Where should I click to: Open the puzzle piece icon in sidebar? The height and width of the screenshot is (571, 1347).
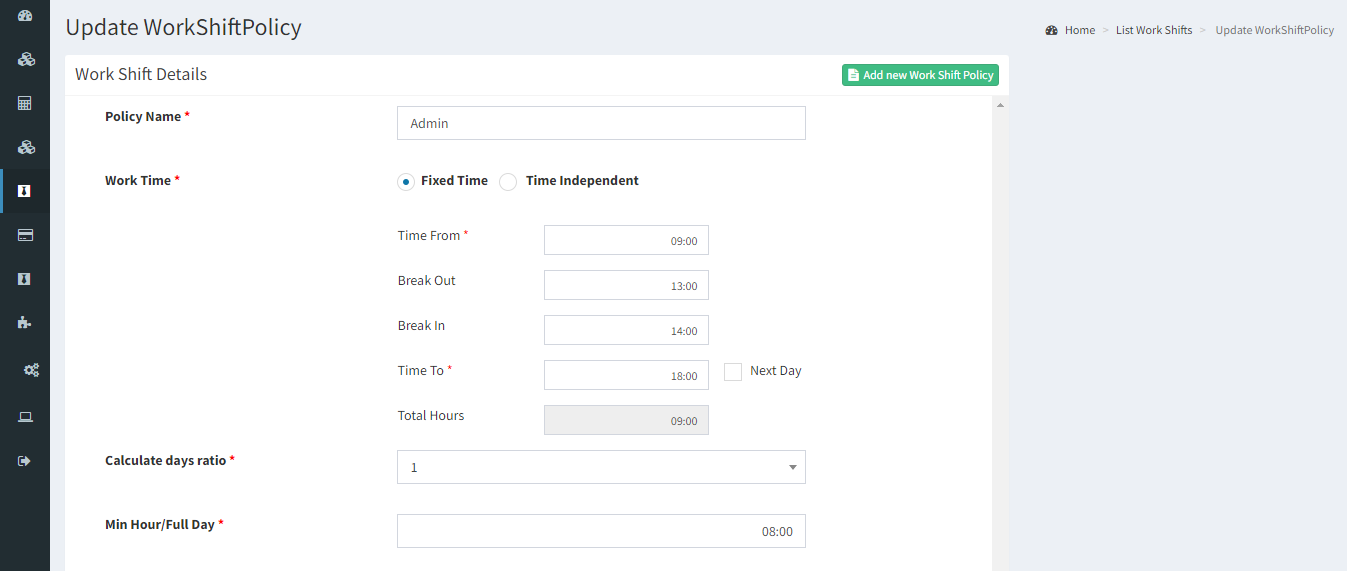tap(25, 323)
